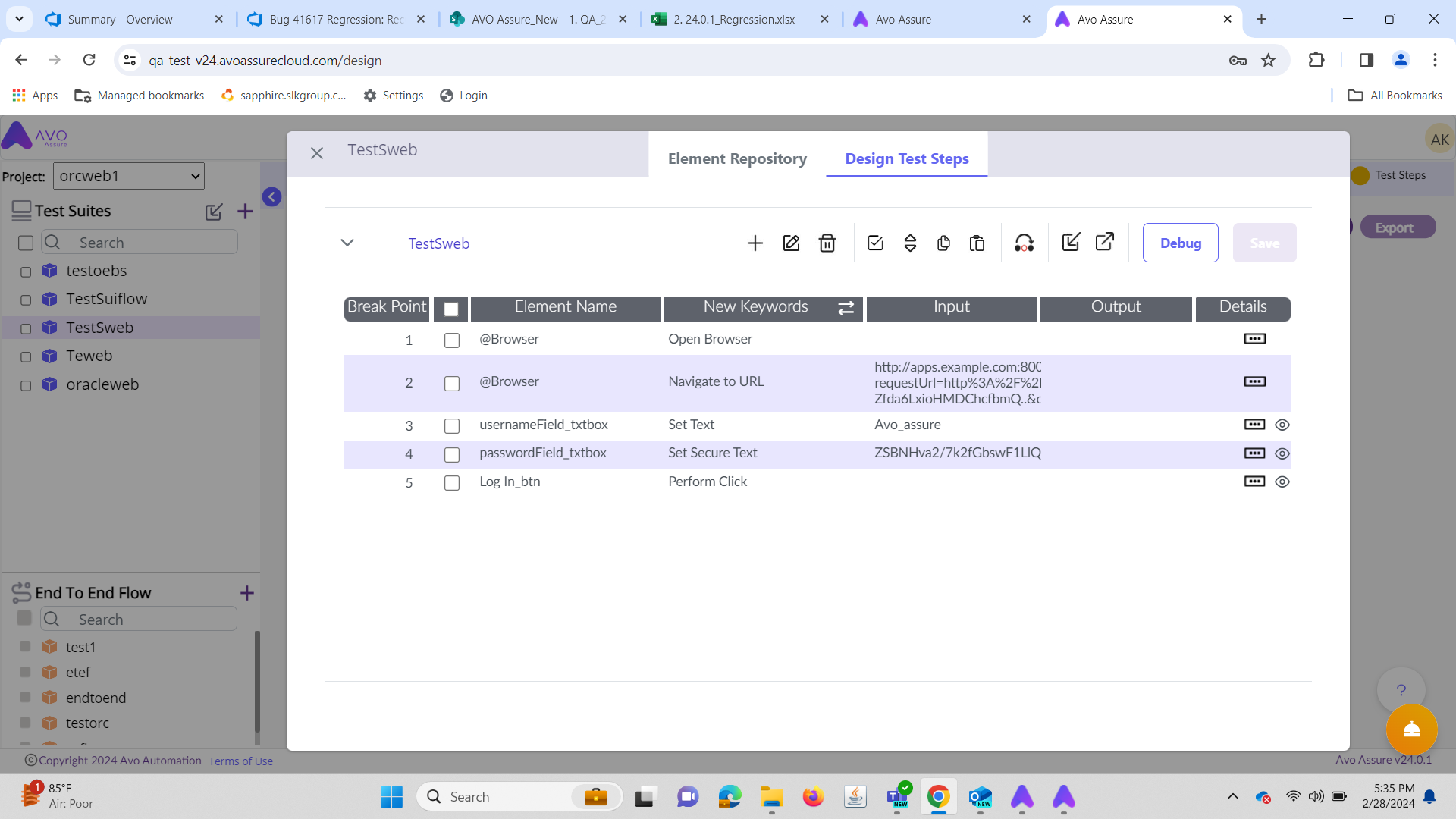Open the reorder steps icon
This screenshot has width=1456, height=819.
tap(910, 243)
